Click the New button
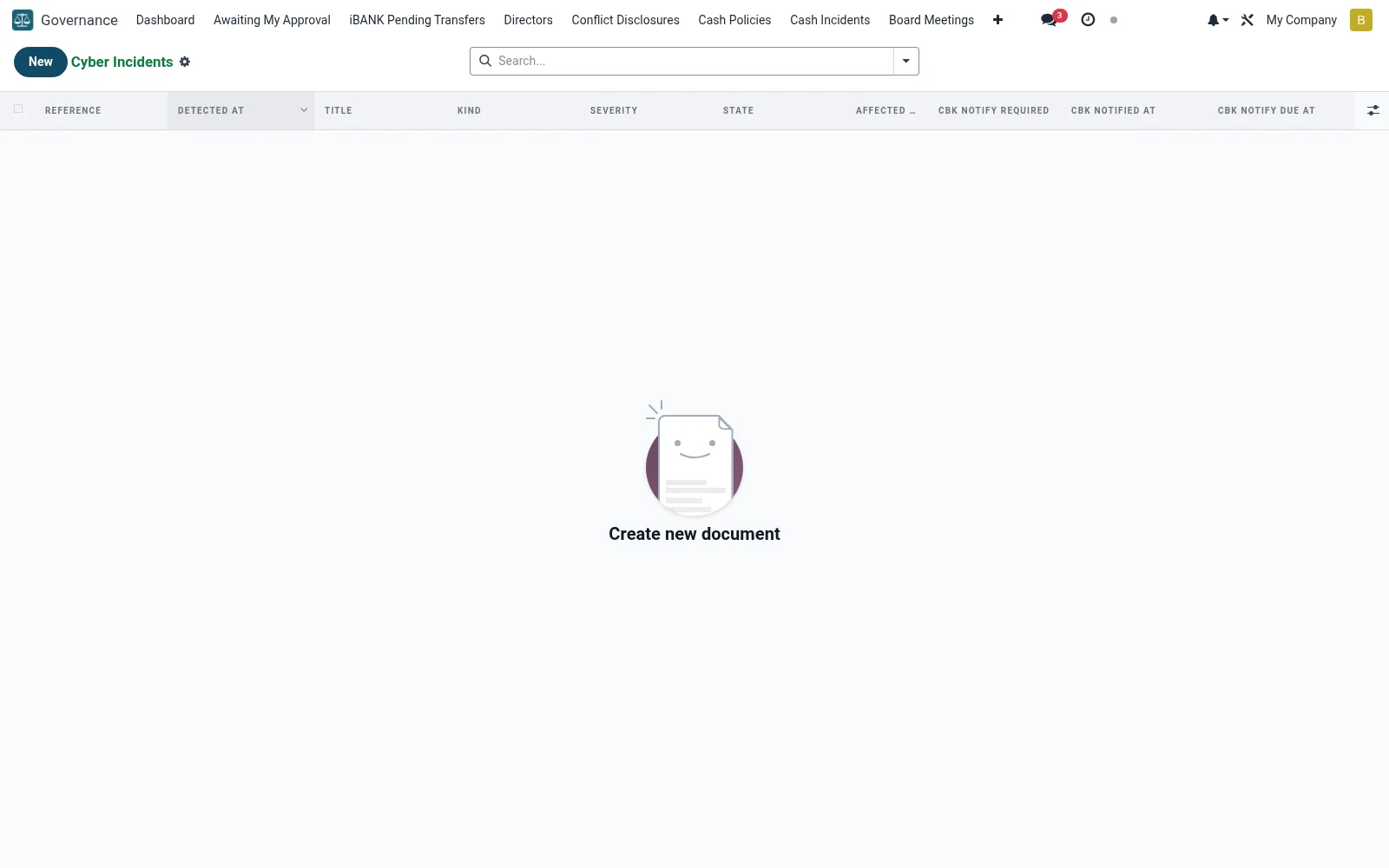1389x868 pixels. pos(41,62)
